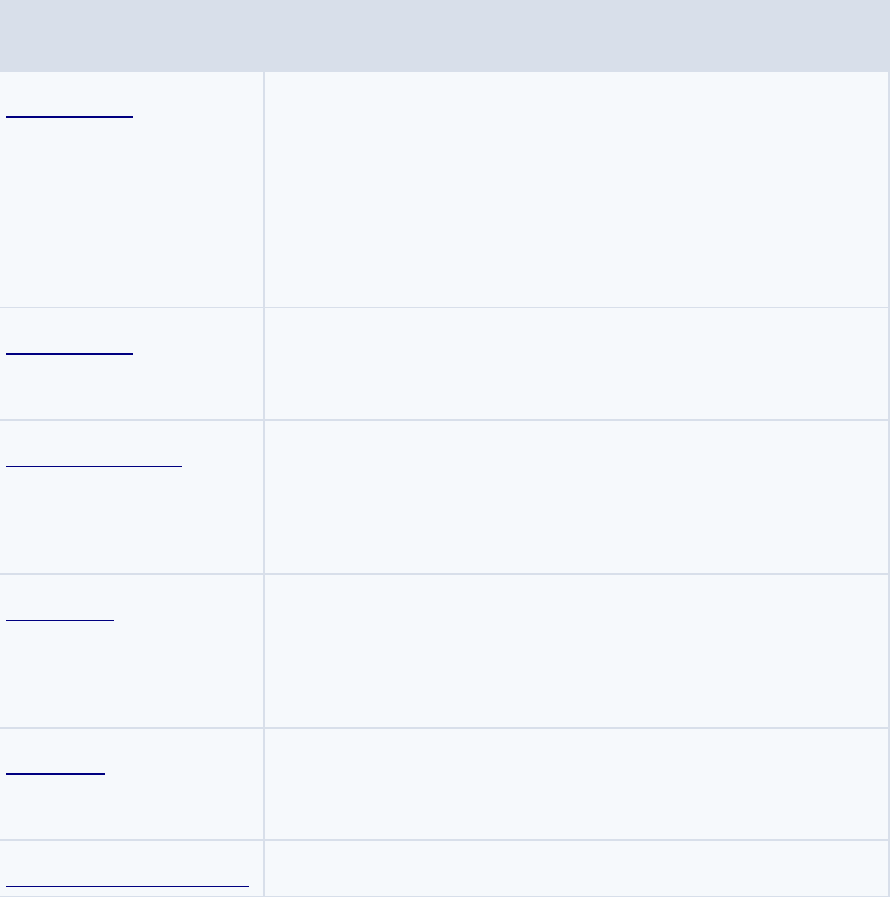Click empty space below the first row's link
890x897 pixels.
[132, 212]
